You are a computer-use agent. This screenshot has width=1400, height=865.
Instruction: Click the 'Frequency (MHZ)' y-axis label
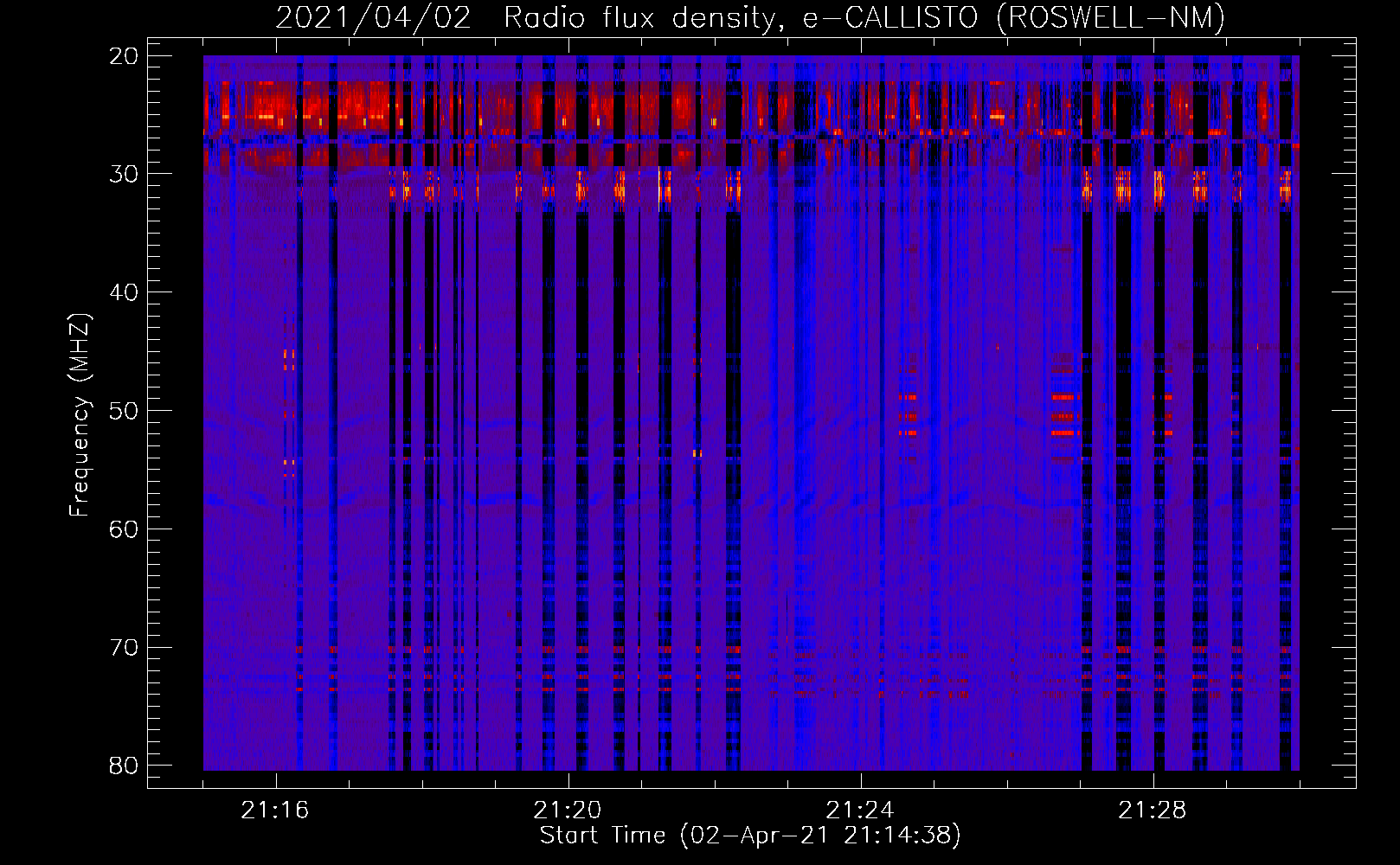tap(80, 416)
